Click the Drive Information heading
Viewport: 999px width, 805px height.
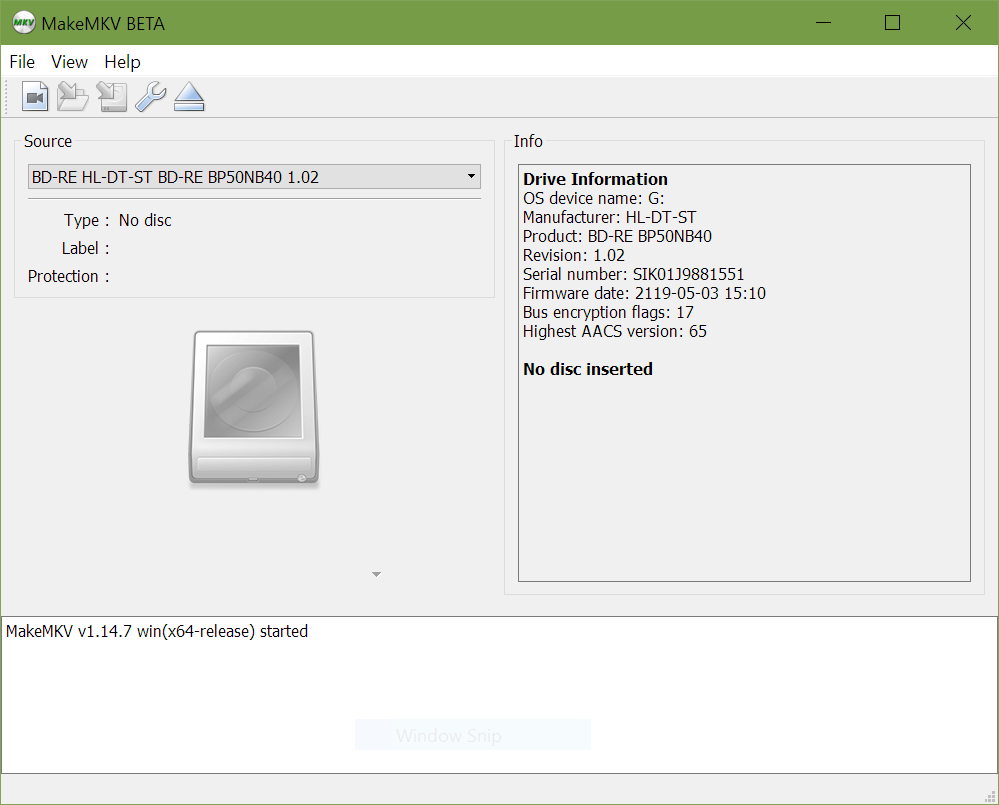(x=595, y=179)
